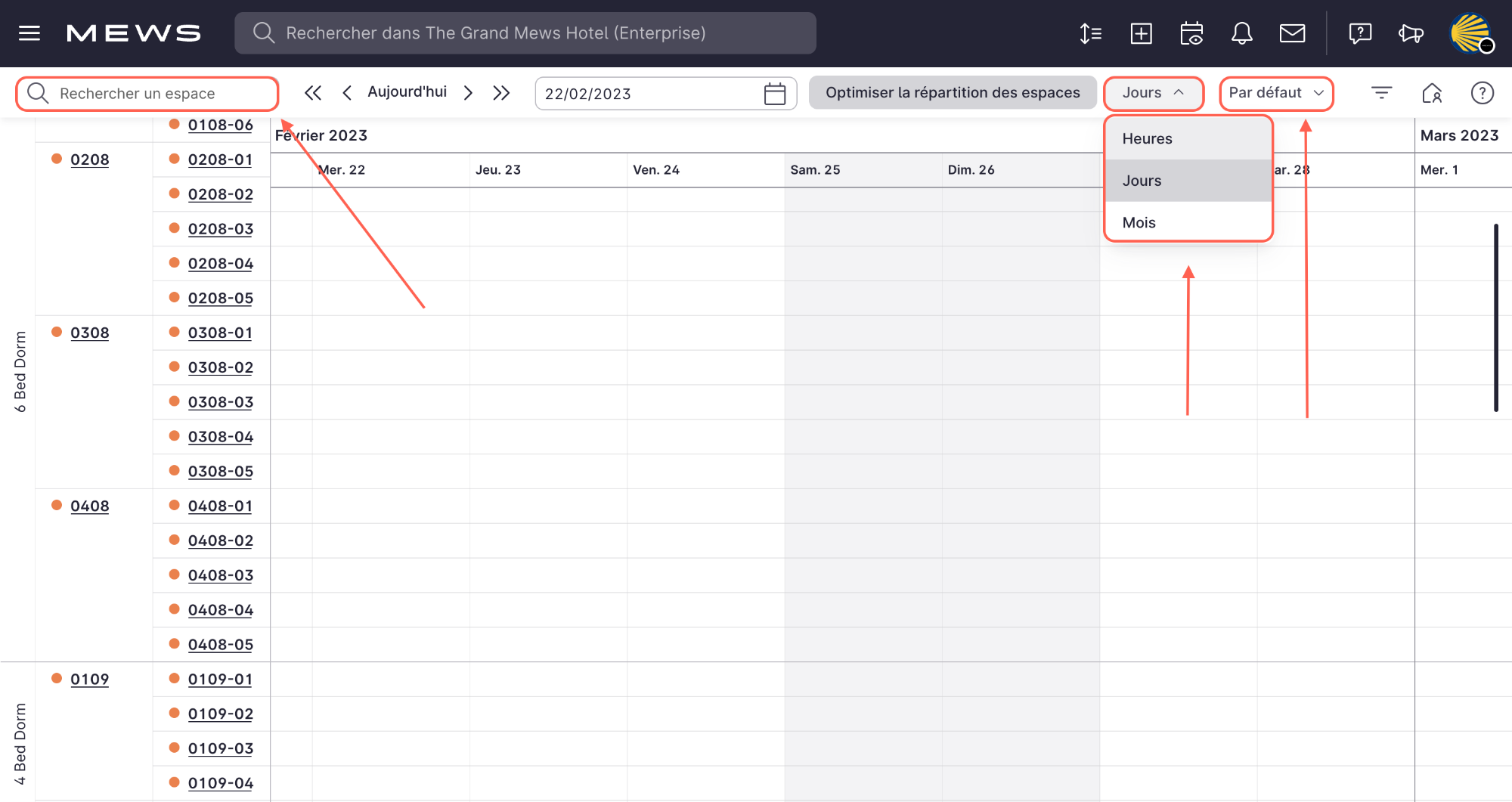Open the help question mark icon
This screenshot has width=1512, height=802.
(x=1482, y=93)
